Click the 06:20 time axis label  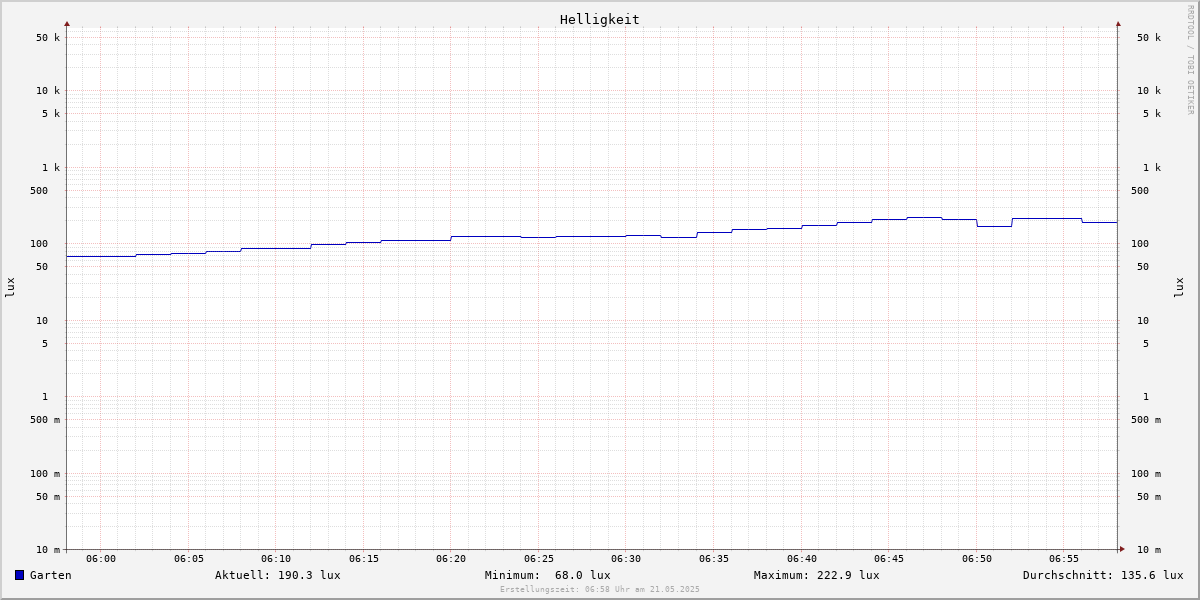[x=451, y=559]
